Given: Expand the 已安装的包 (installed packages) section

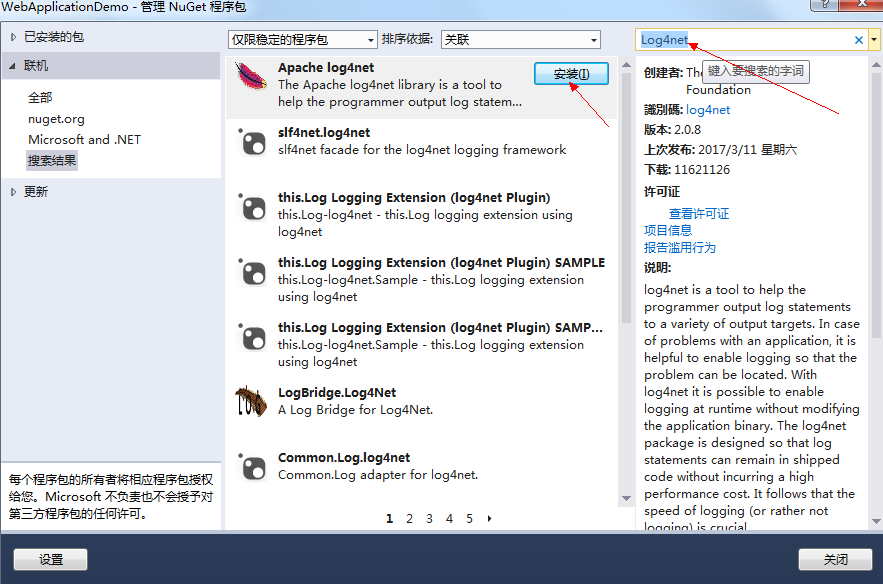Looking at the screenshot, I should pos(14,37).
